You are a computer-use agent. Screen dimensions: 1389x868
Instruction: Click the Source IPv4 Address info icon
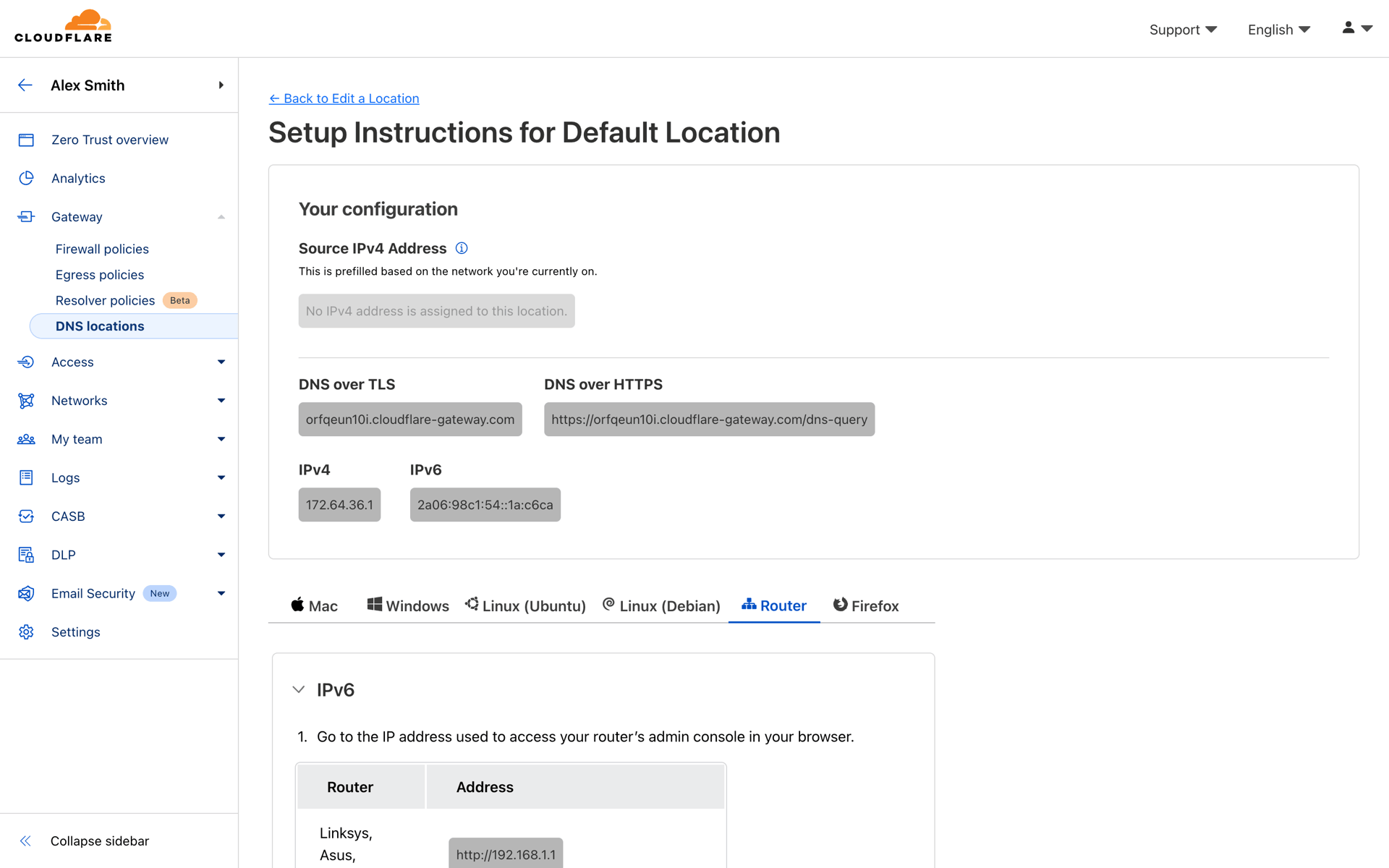(462, 248)
